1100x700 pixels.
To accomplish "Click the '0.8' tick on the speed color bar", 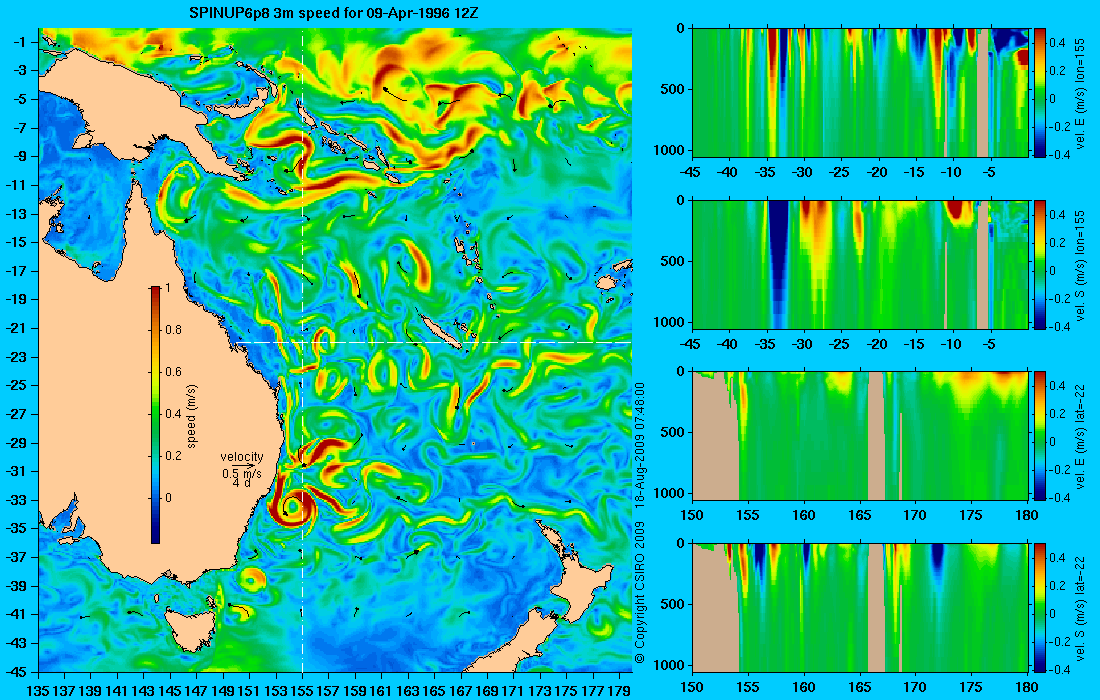I will [173, 330].
